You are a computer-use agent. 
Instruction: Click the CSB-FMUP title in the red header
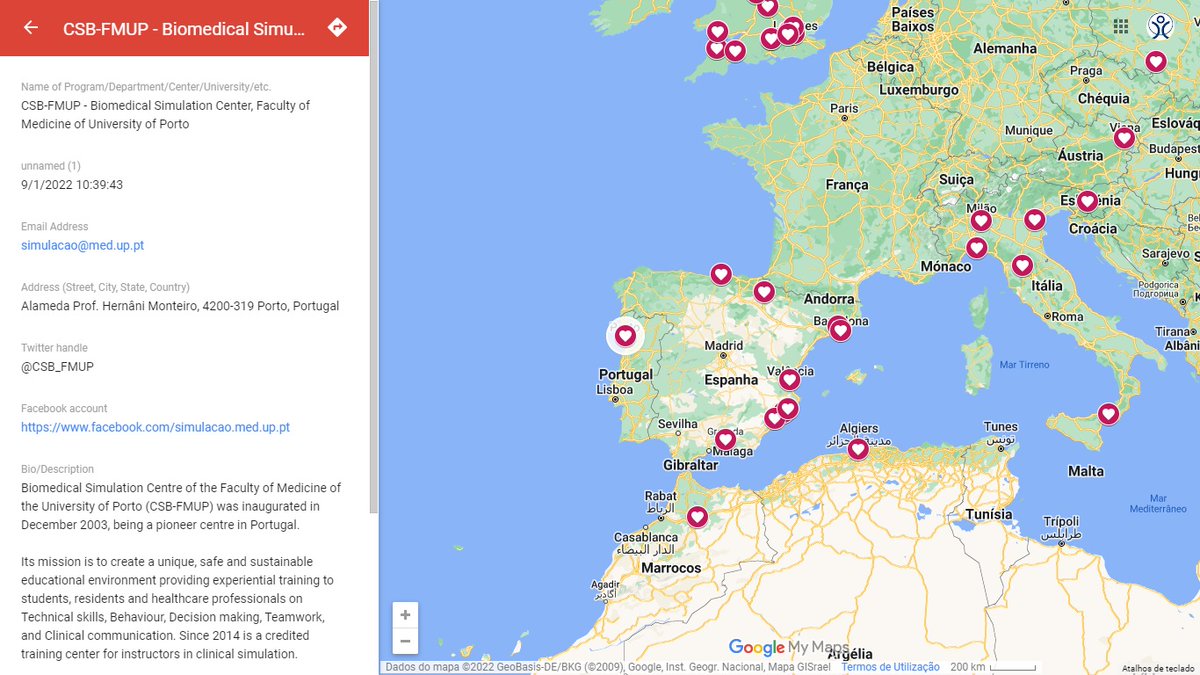click(184, 29)
